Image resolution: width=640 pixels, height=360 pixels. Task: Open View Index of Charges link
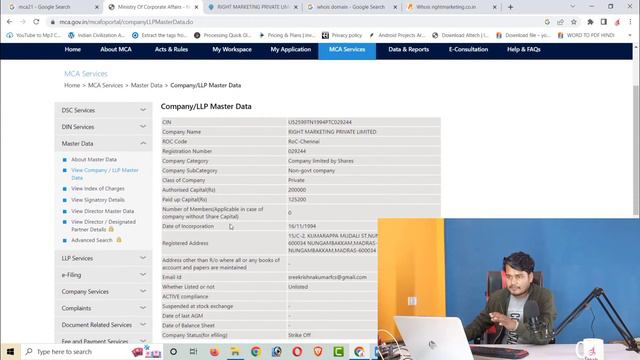point(98,189)
